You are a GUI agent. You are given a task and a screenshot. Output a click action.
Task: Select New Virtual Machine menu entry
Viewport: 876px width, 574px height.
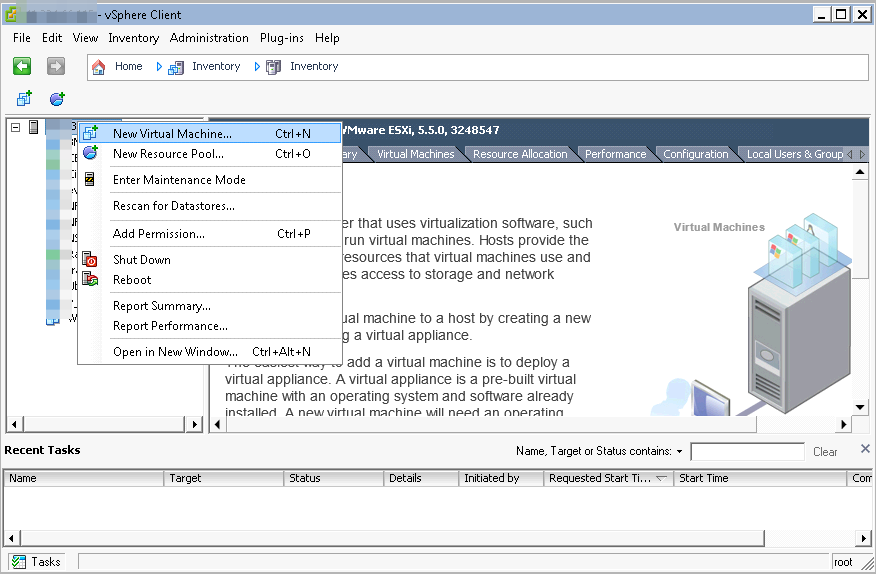coord(172,134)
